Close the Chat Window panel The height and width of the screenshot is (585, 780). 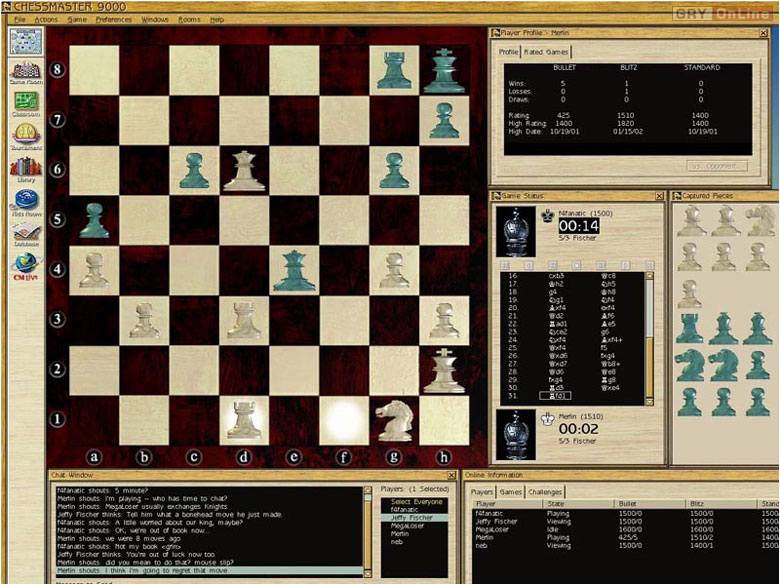coord(451,476)
